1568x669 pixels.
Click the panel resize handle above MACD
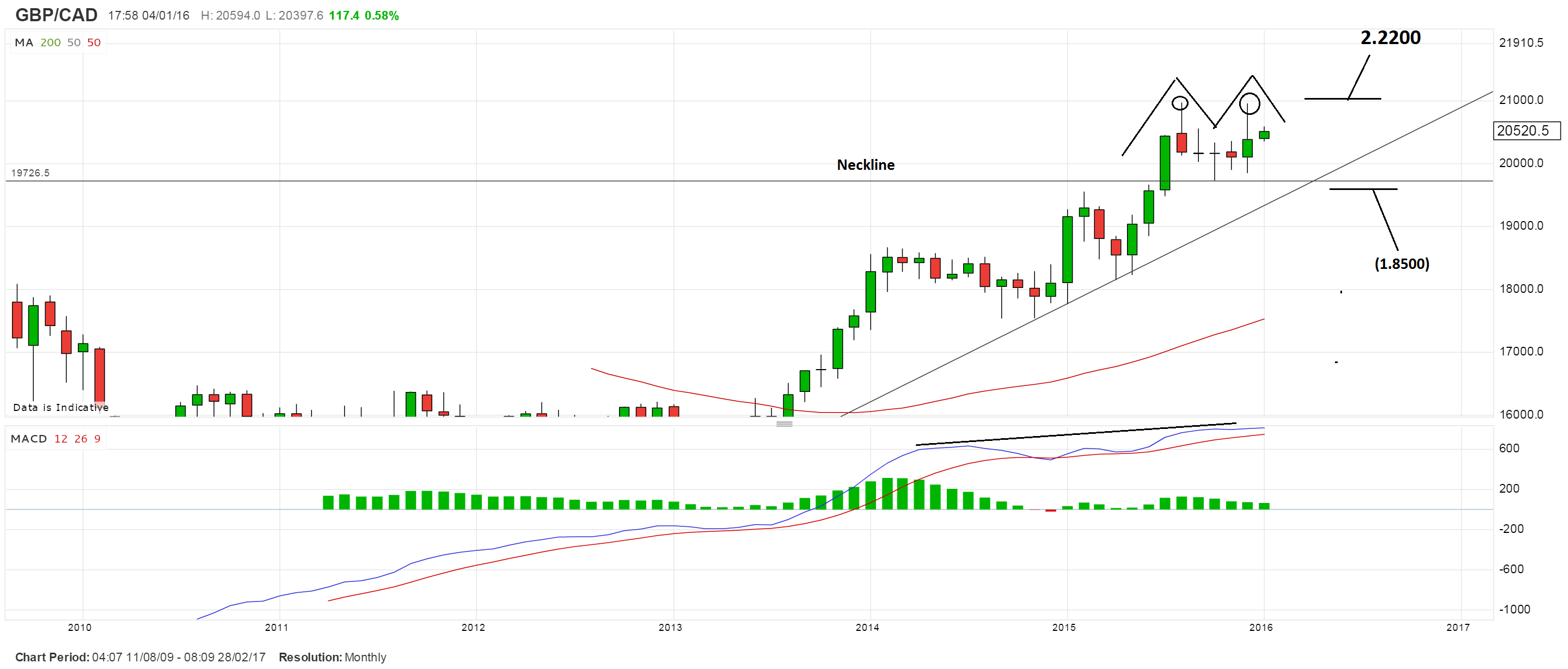[784, 424]
